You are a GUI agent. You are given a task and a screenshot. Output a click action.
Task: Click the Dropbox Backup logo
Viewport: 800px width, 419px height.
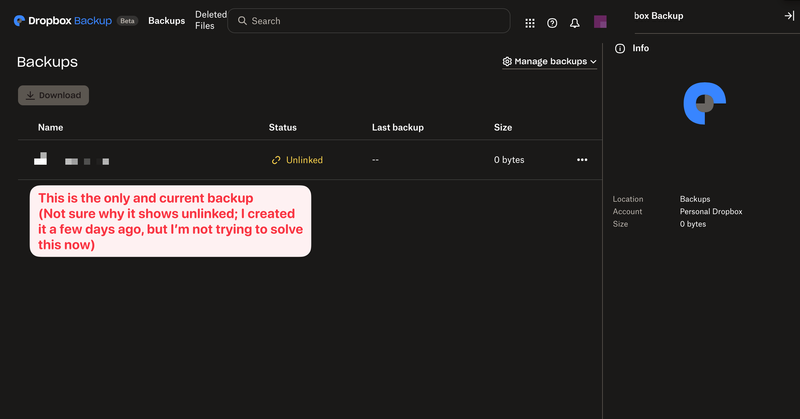(x=62, y=21)
